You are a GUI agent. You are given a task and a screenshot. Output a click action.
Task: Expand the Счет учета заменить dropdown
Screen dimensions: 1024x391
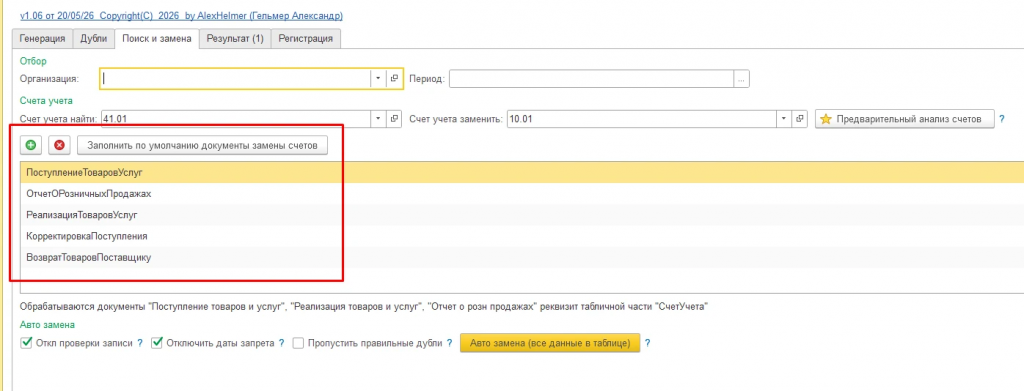tap(785, 119)
